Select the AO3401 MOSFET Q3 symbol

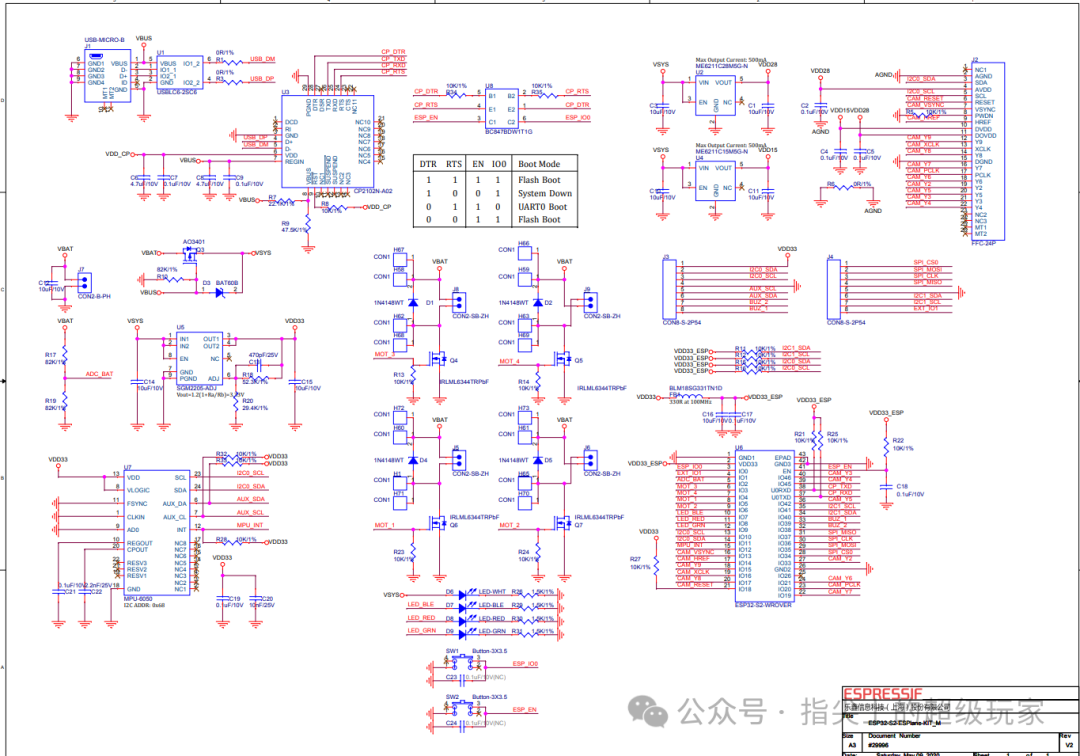193,255
